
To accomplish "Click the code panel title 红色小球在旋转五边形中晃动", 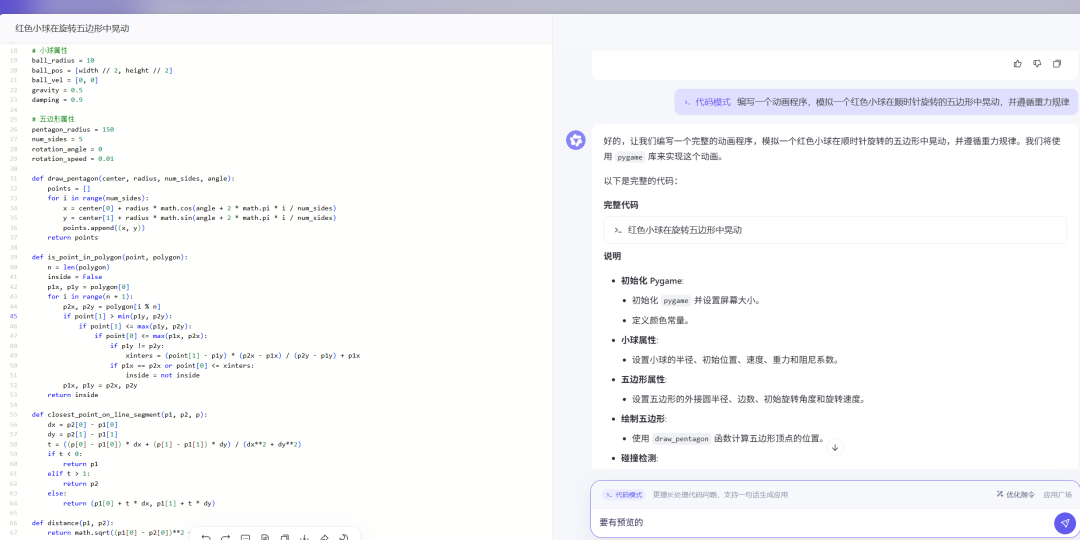I will tap(72, 29).
